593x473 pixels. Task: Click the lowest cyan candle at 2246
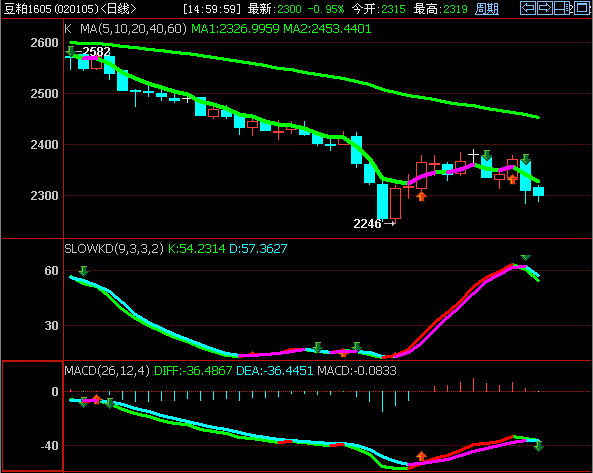(382, 201)
